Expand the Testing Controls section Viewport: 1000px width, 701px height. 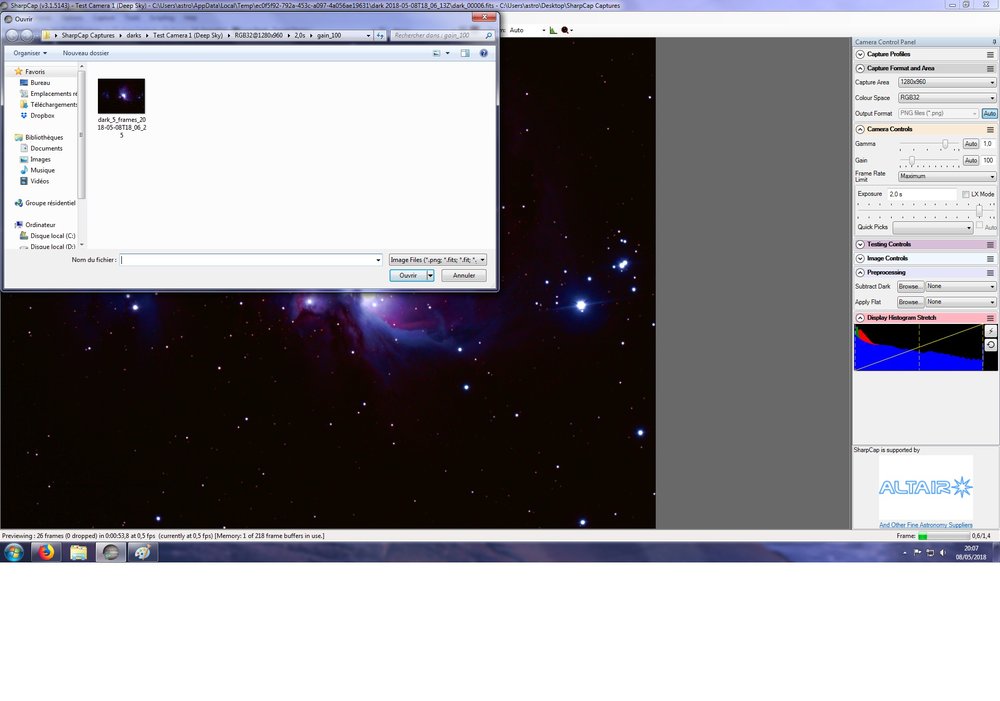tap(860, 244)
